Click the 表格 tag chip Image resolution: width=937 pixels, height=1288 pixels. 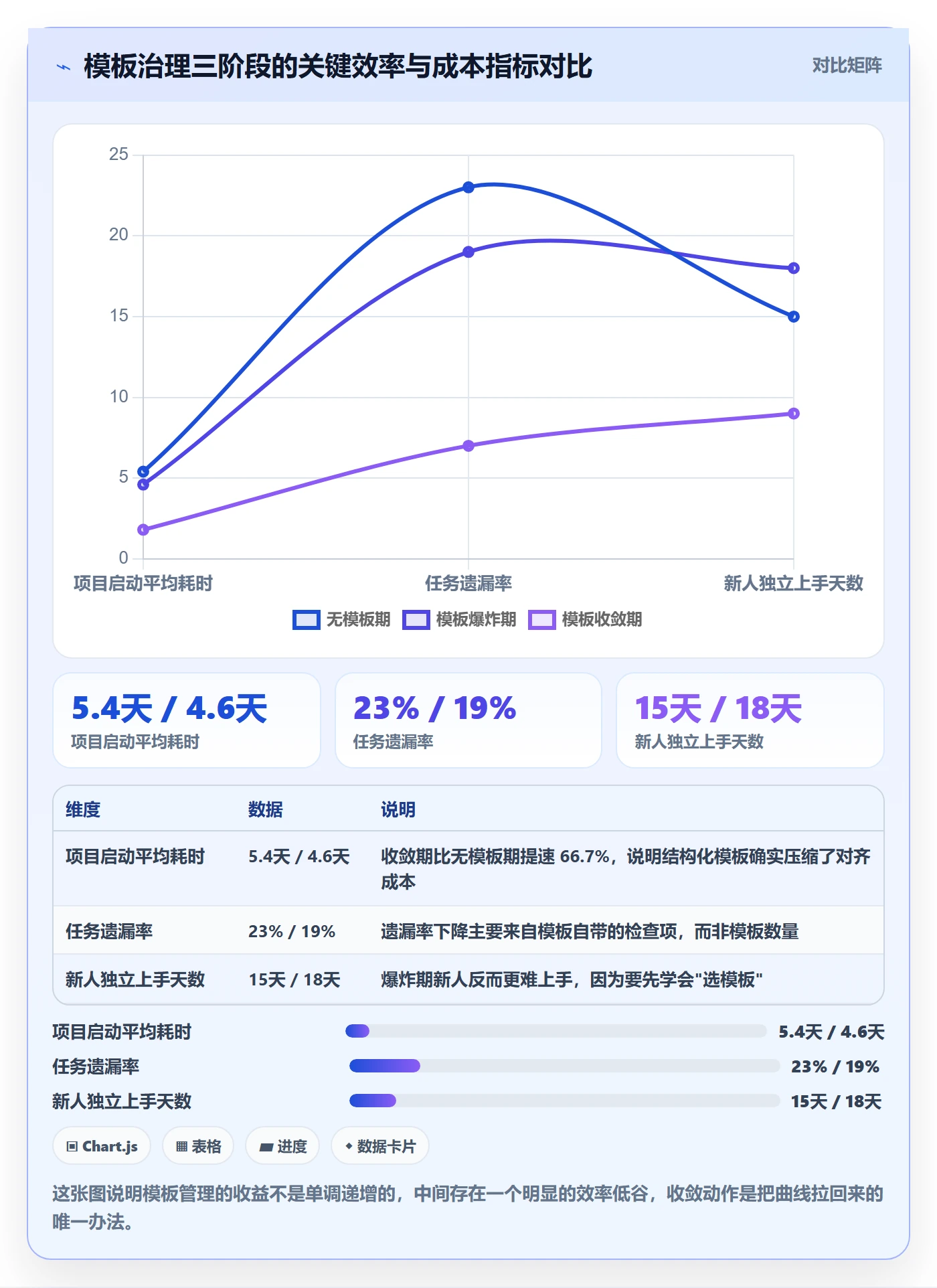pos(198,1146)
